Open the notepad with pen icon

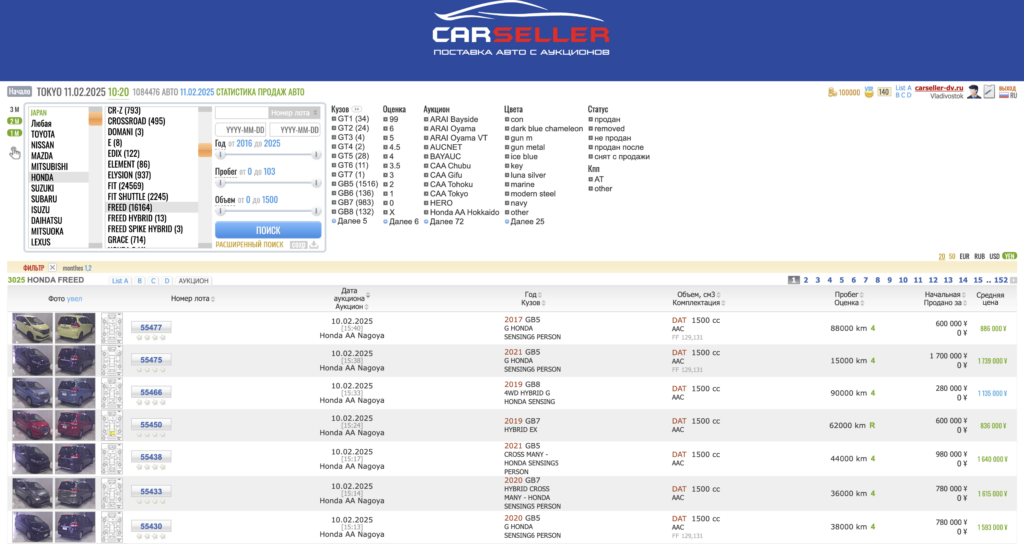[989, 91]
